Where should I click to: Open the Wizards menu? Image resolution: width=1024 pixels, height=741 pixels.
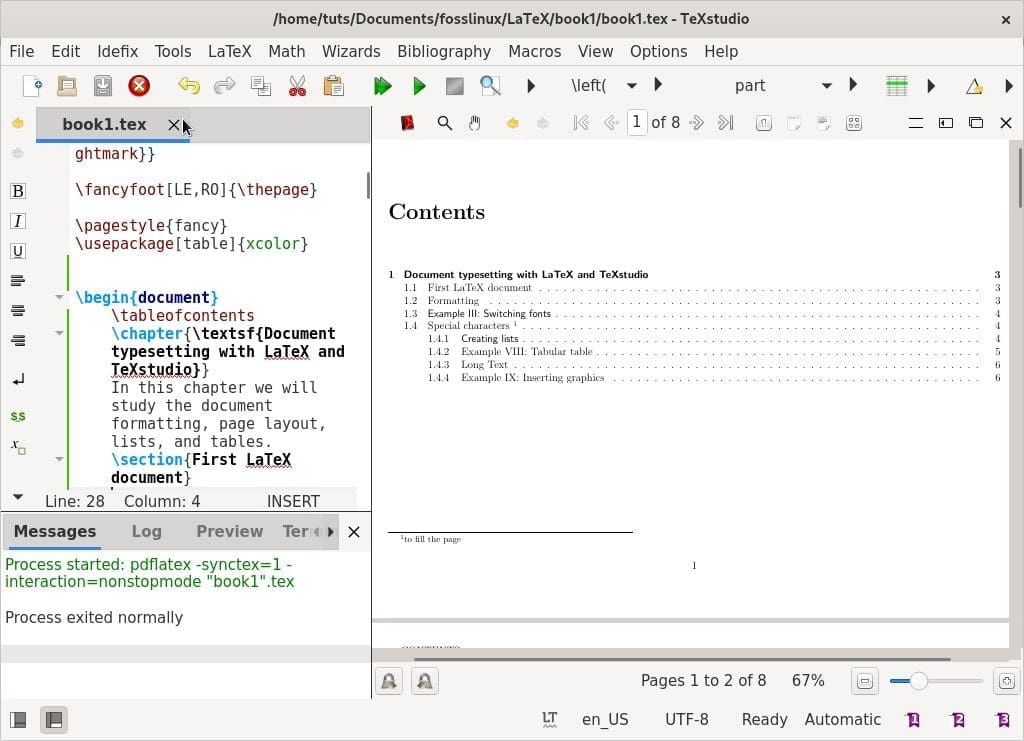[351, 52]
